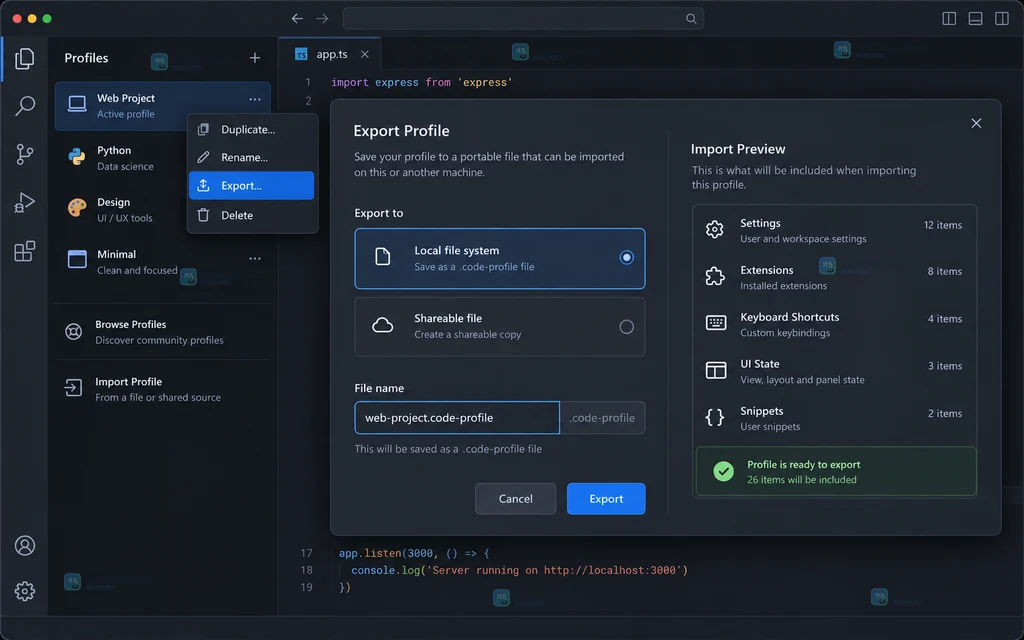The height and width of the screenshot is (640, 1024).
Task: Click the macOS green zoom button
Action: coord(47,18)
